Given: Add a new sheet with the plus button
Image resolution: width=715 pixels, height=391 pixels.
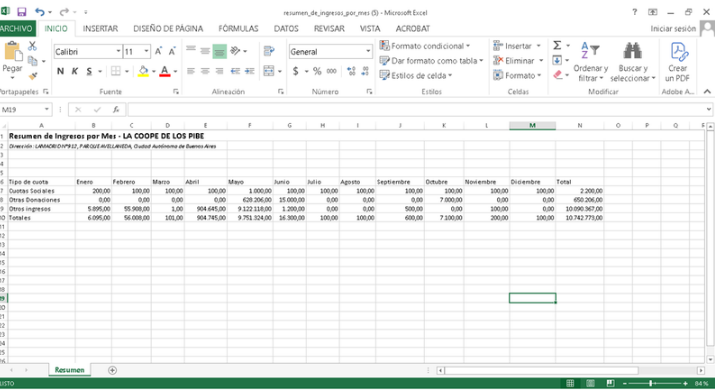Looking at the screenshot, I should click(x=112, y=370).
